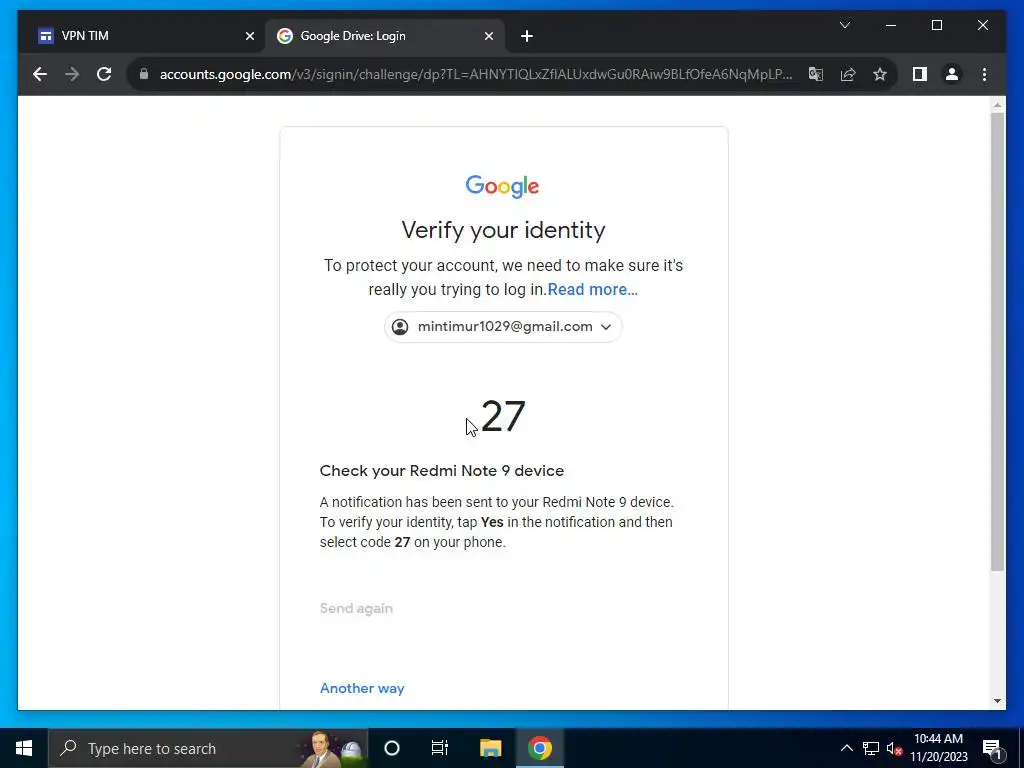Open the notification center icon
Viewport: 1024px width, 768px height.
pos(992,749)
